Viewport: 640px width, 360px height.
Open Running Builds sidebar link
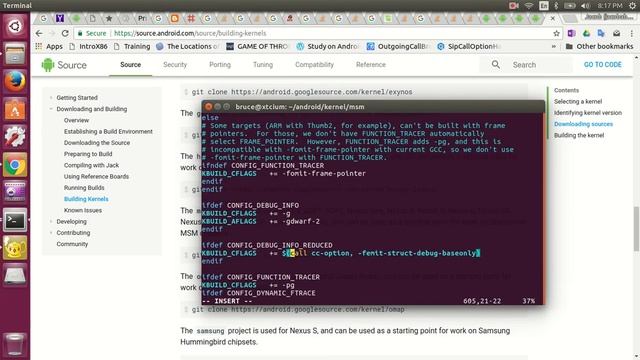click(84, 188)
